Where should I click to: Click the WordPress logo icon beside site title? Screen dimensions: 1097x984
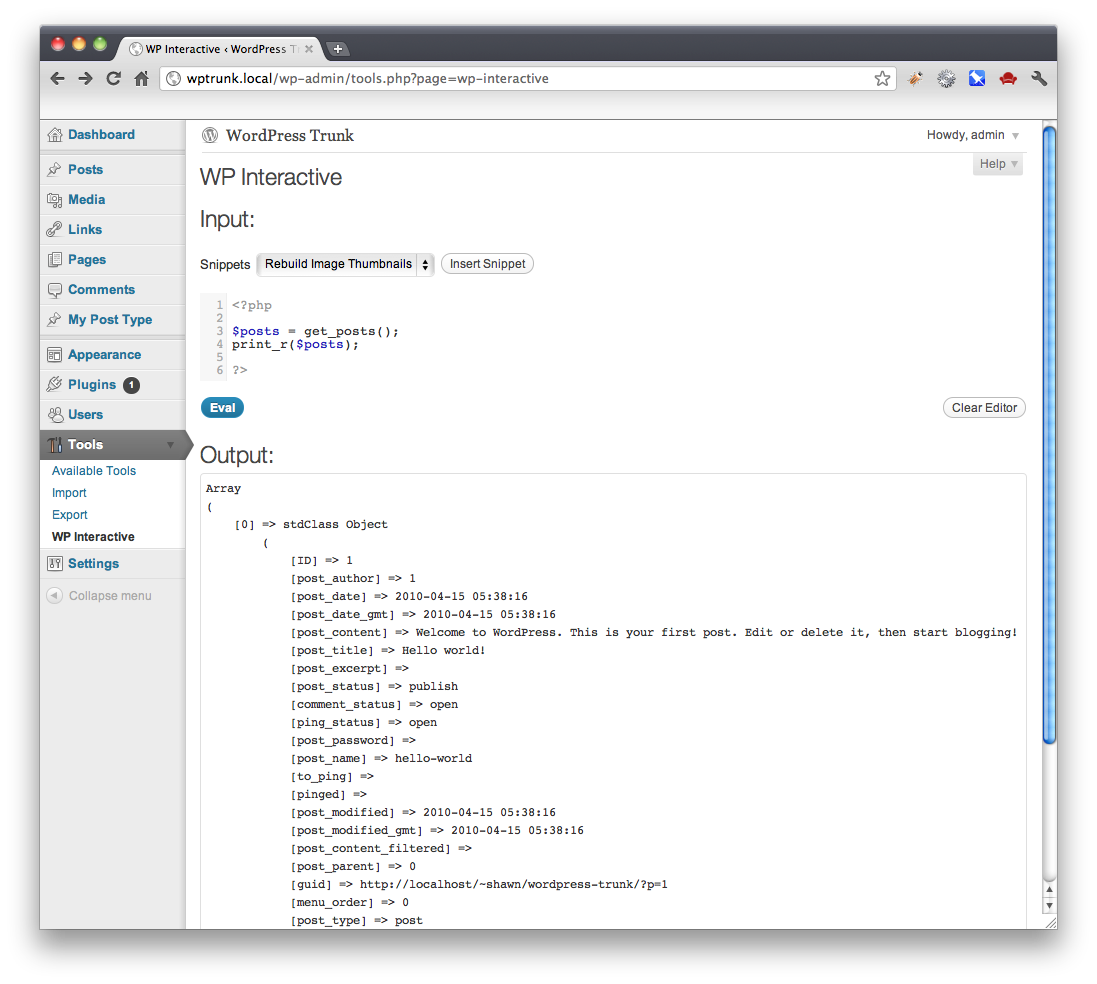tap(210, 135)
